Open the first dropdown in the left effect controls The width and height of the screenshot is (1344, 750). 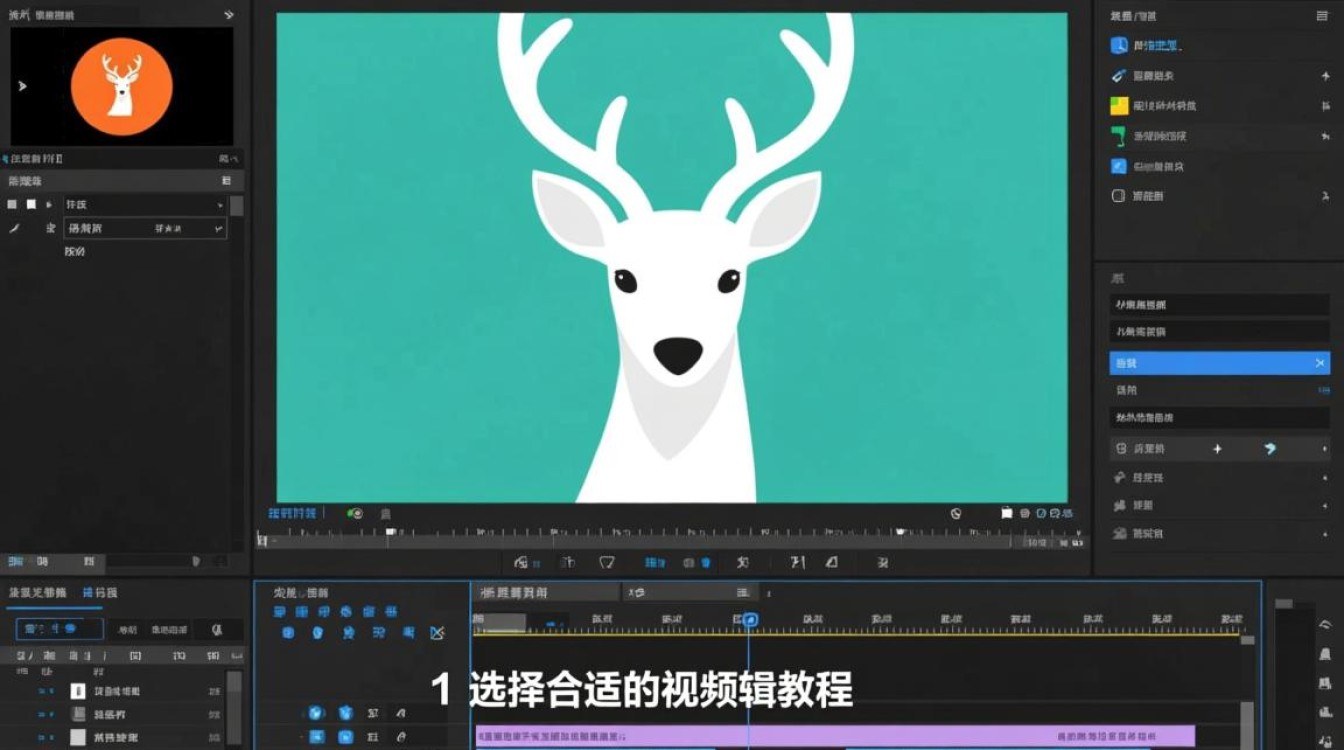point(145,204)
